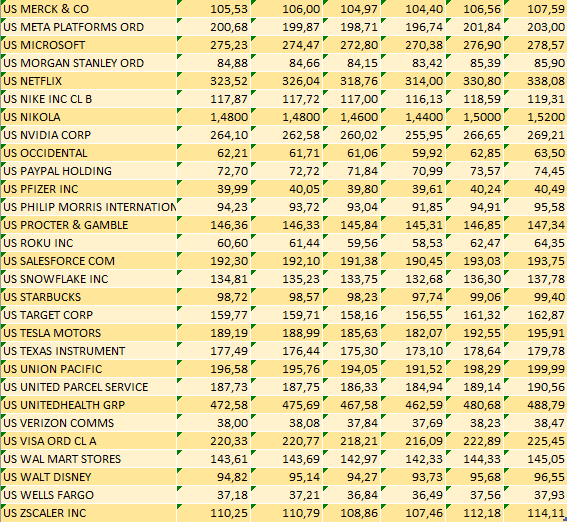The height and width of the screenshot is (522, 567).
Task: Select the US VISA ORD CL A cell
Action: click(89, 441)
